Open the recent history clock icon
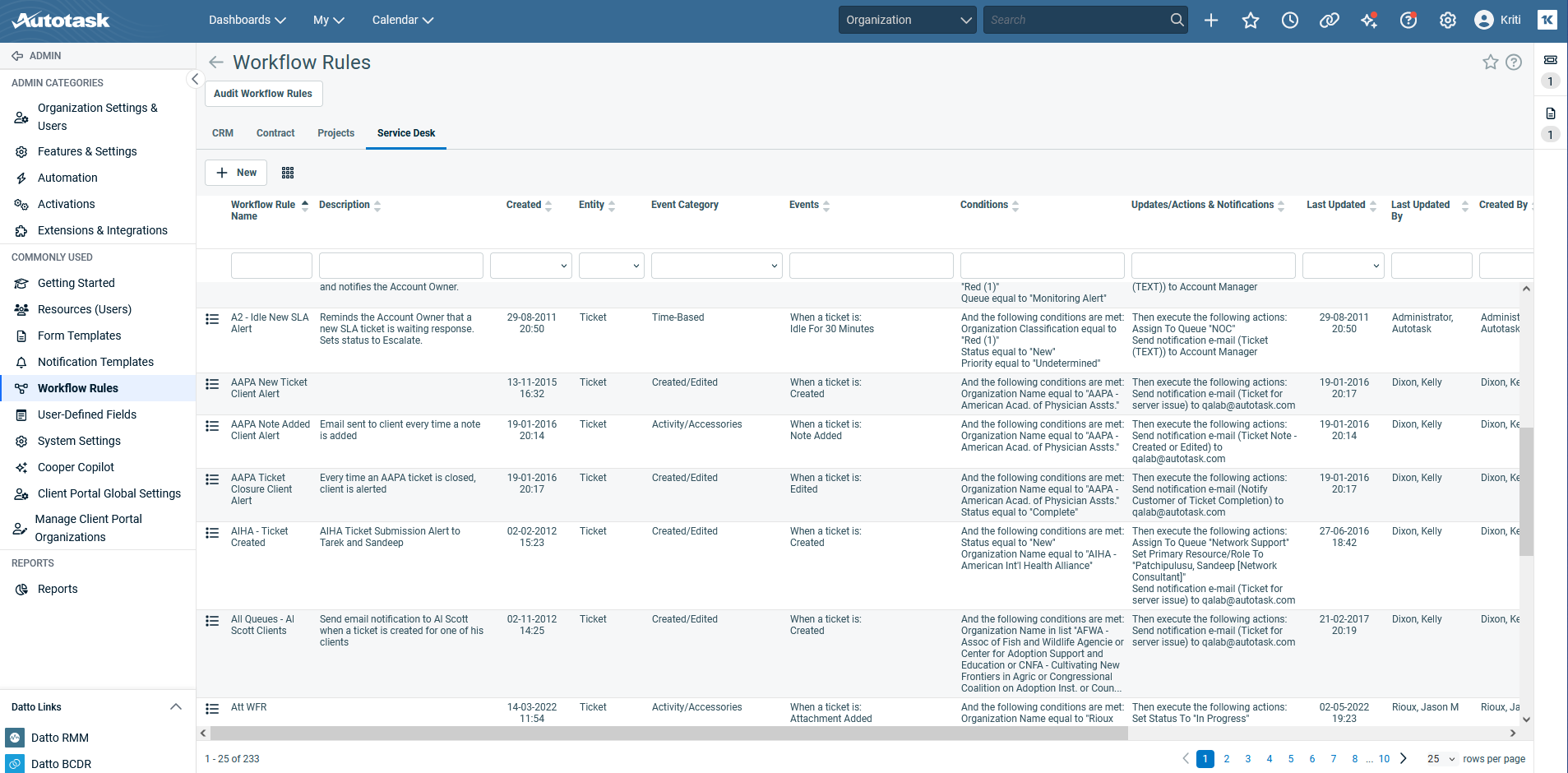 click(1290, 21)
